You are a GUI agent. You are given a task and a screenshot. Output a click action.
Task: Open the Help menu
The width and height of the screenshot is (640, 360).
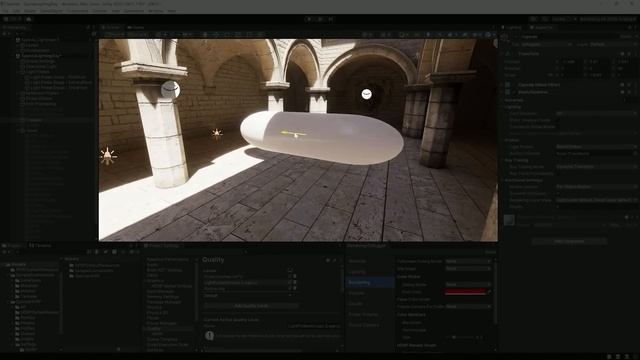[x=172, y=11]
